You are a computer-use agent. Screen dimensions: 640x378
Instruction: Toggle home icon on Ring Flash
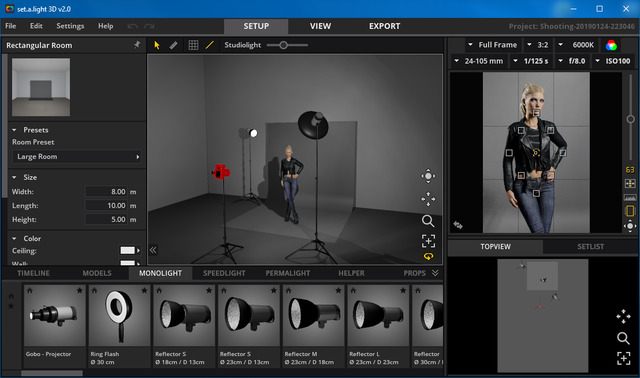click(x=94, y=290)
